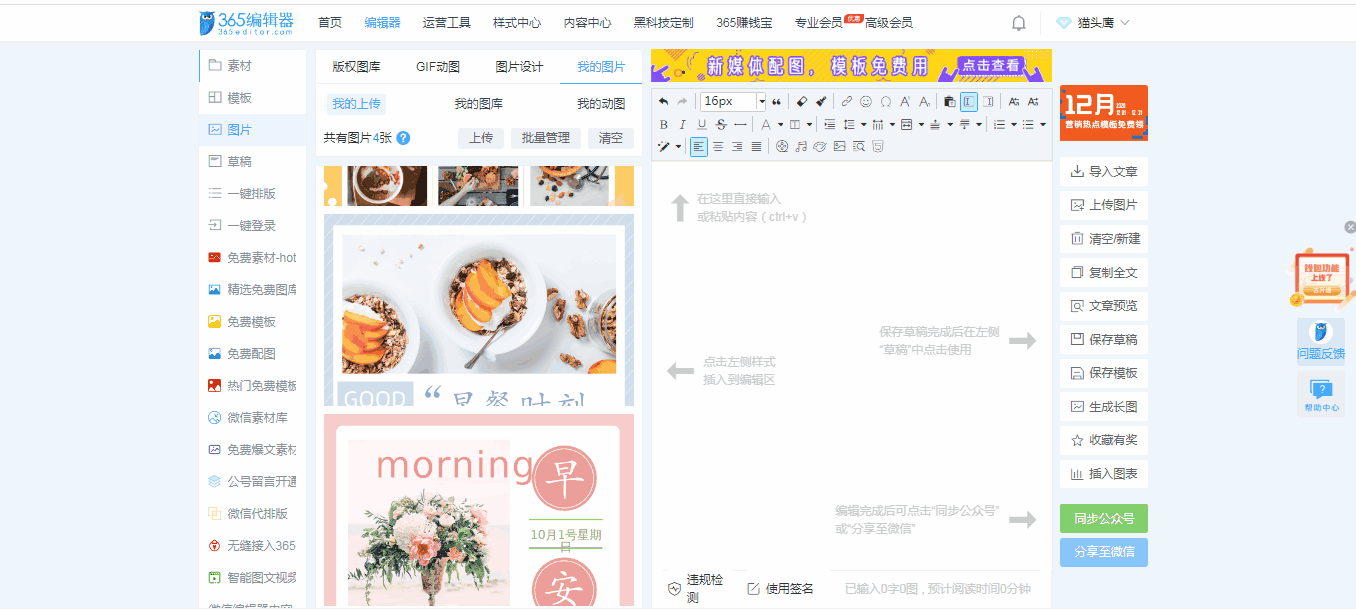Expand the ordered list style dropdown
Image resolution: width=1356 pixels, height=609 pixels.
[x=1014, y=125]
